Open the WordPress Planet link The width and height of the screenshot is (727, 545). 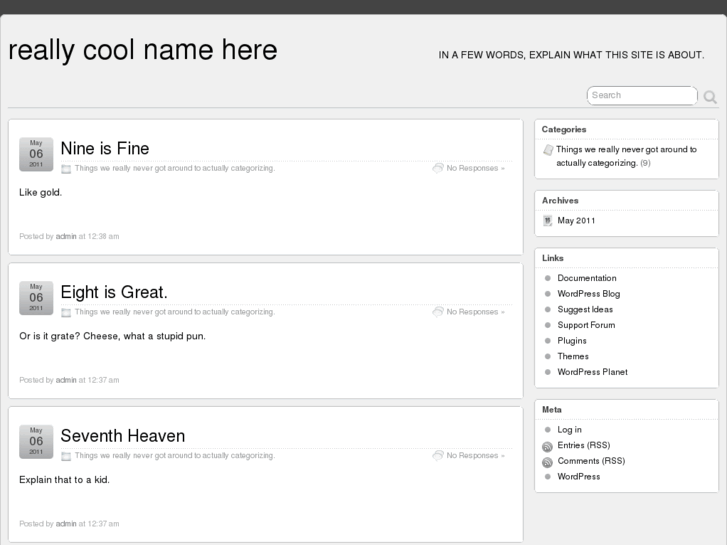click(593, 372)
